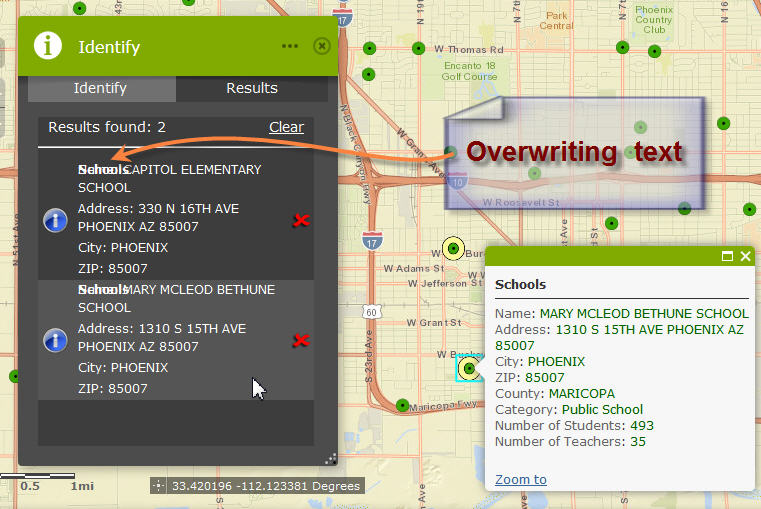Viewport: 761px width, 509px height.
Task: Open the three-dots menu in Identify header
Action: [x=290, y=46]
